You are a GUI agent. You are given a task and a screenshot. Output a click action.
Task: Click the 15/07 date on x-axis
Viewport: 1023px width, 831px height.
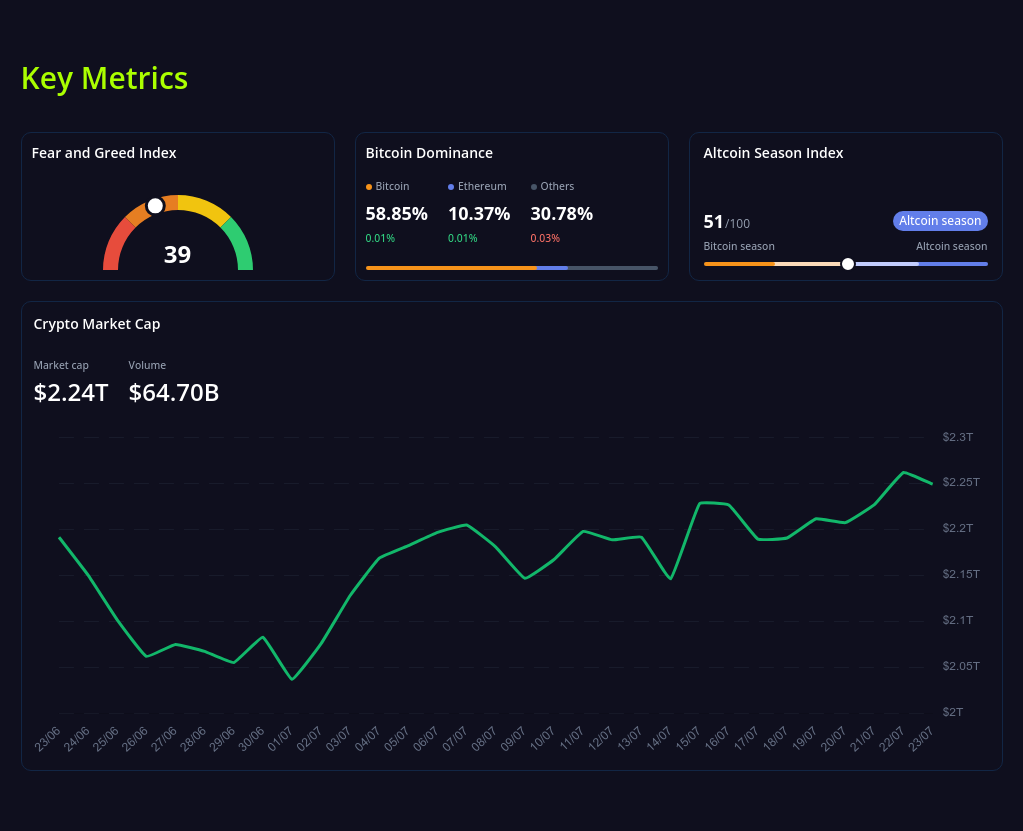pos(688,739)
